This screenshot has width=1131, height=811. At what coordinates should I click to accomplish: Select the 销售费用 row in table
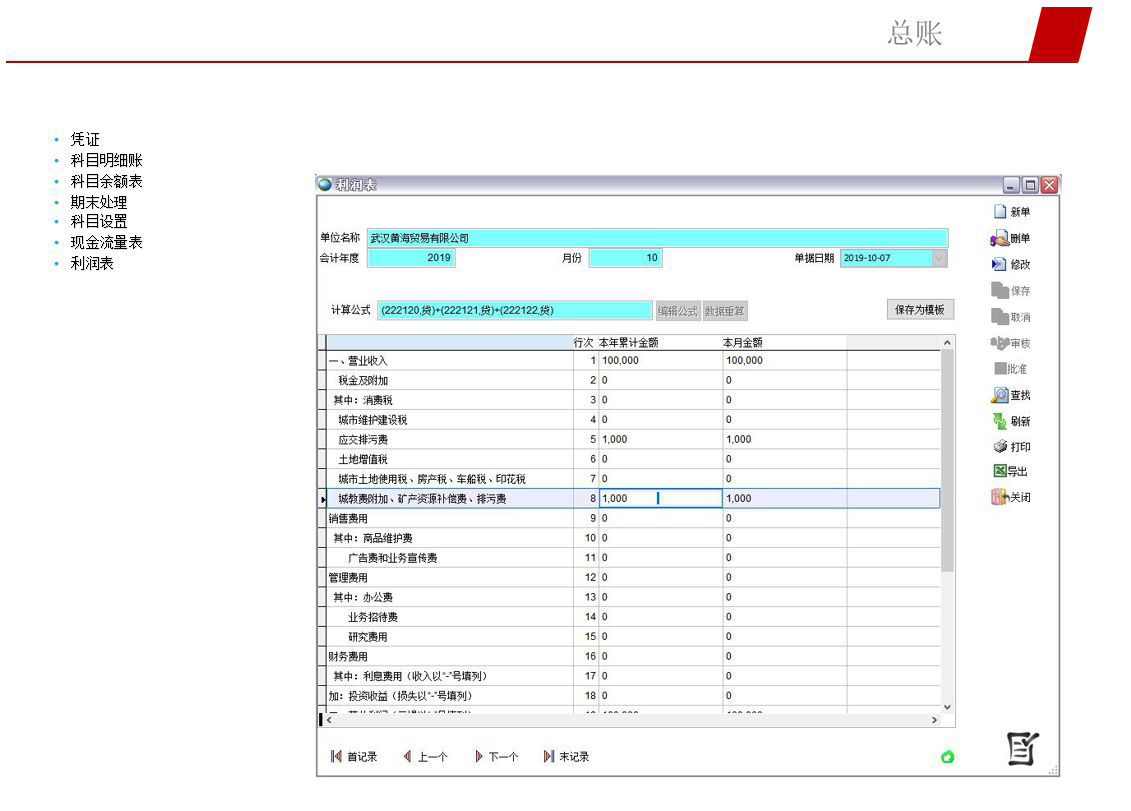(449, 518)
